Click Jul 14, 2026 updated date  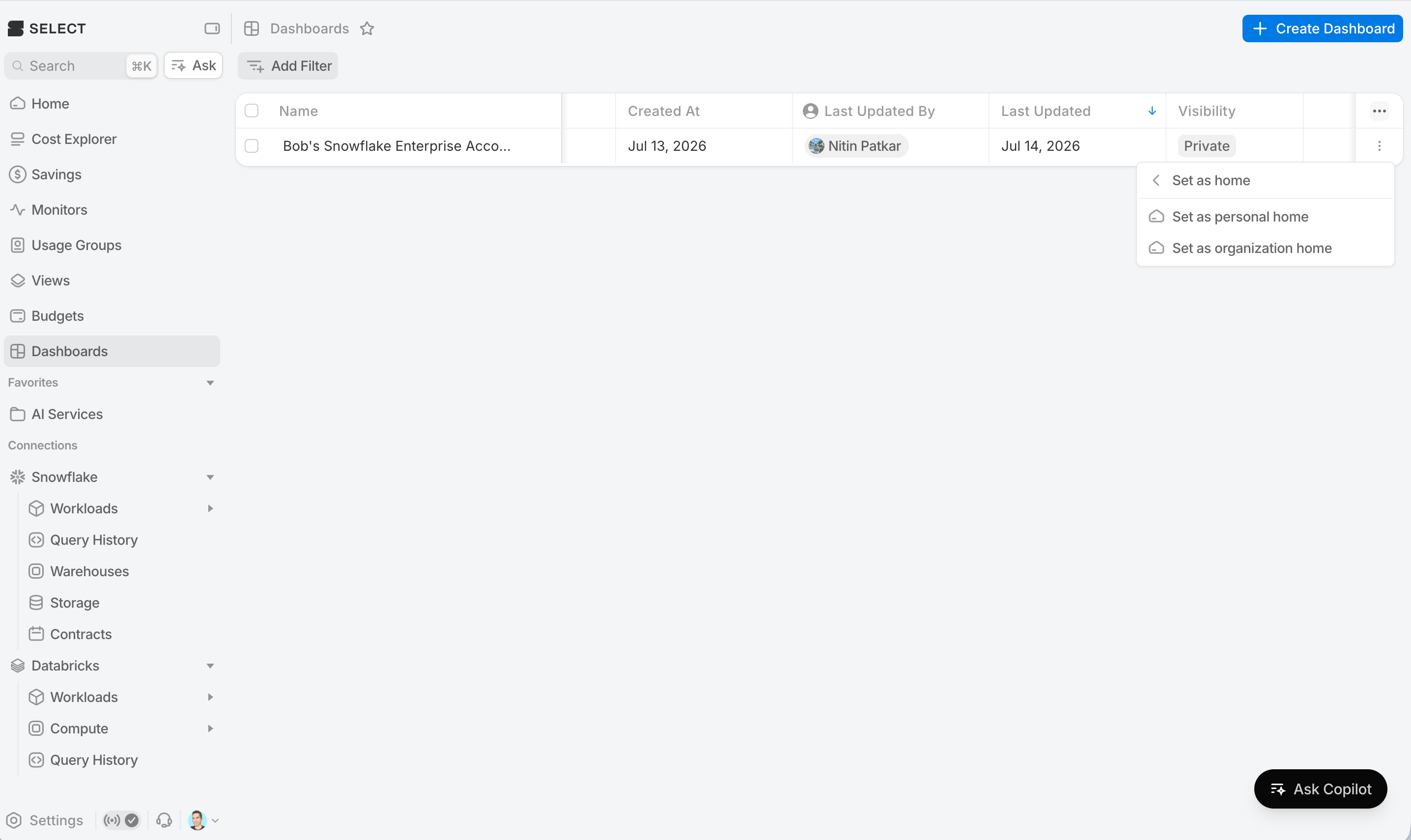1040,146
